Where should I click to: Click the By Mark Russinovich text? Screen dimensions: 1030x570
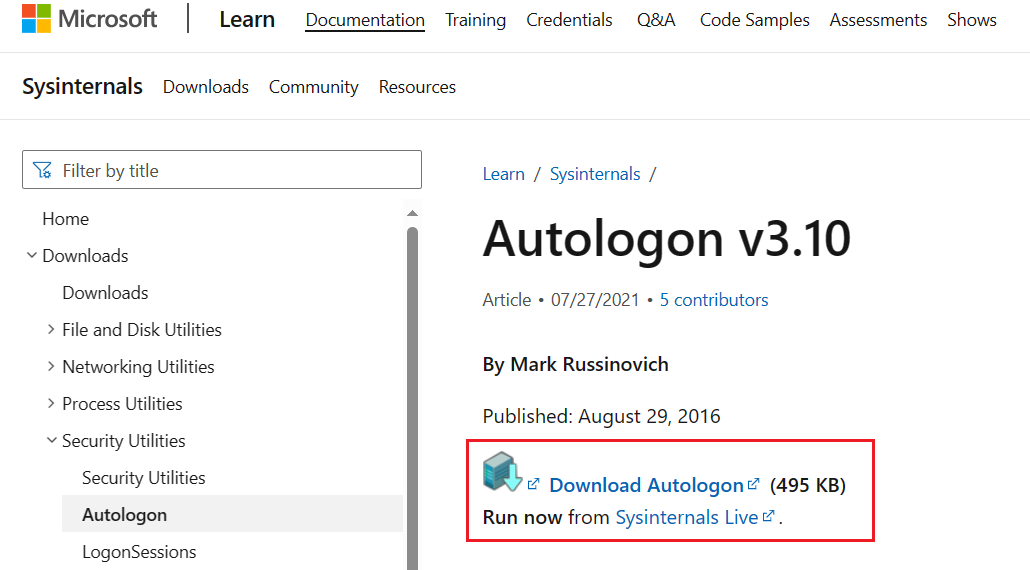coord(575,364)
